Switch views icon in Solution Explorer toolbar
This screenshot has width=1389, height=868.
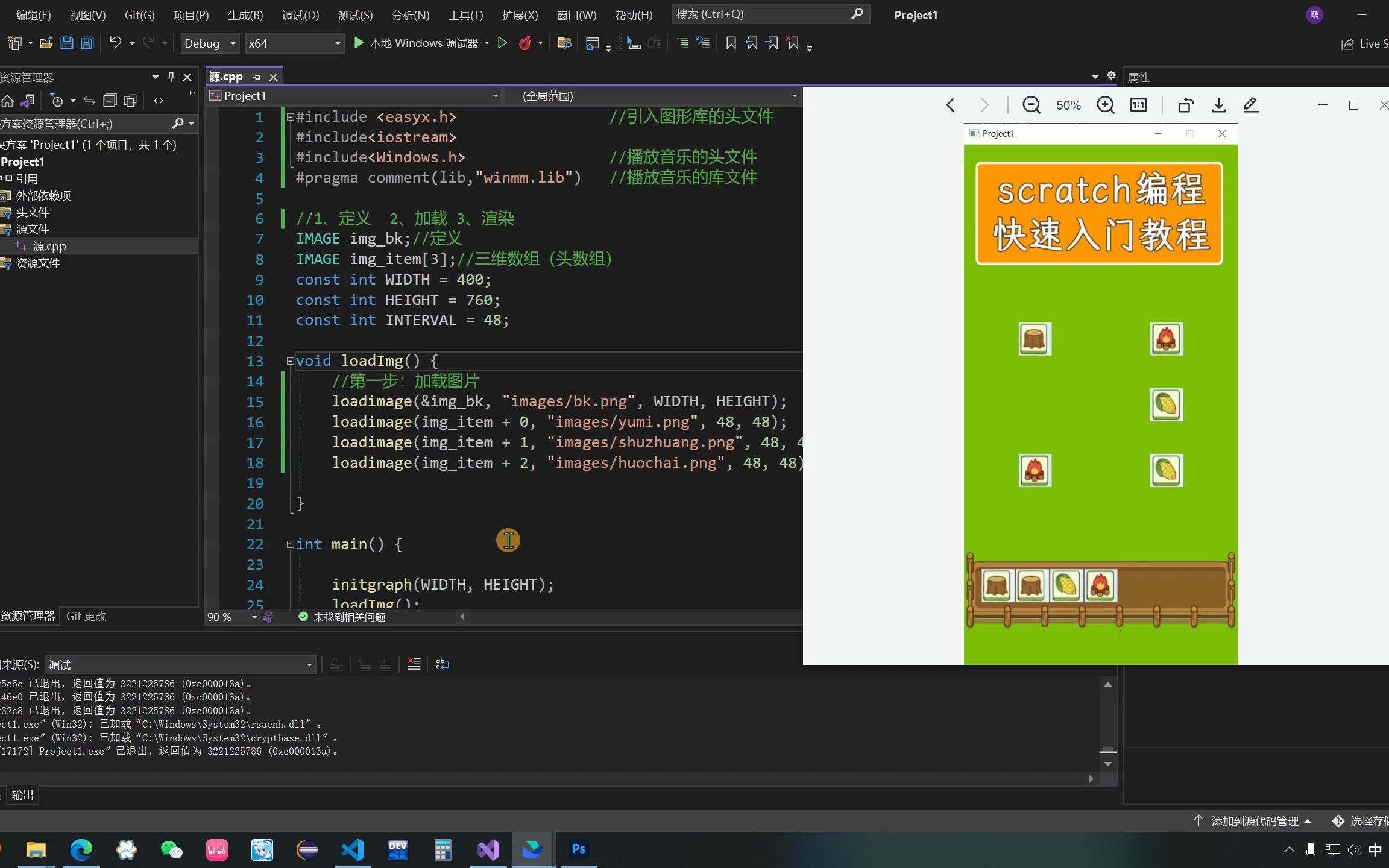pyautogui.click(x=28, y=101)
